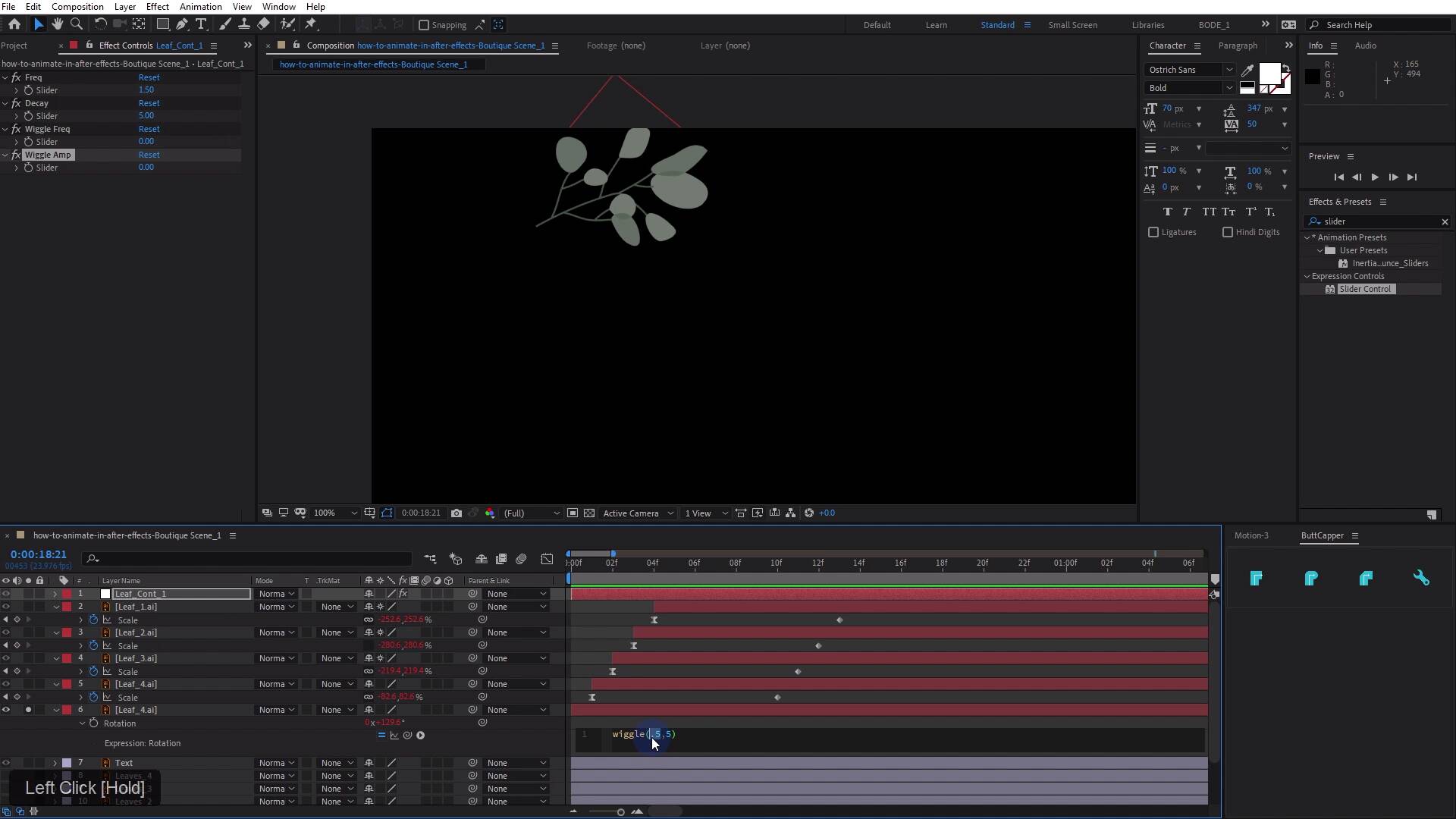
Task: Open the Composition menu
Action: pyautogui.click(x=77, y=7)
